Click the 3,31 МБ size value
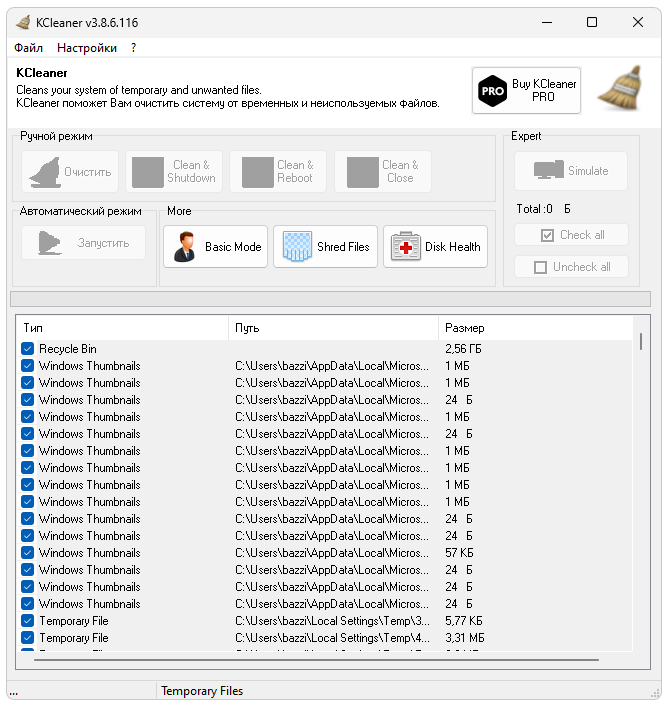Screen dimensions: 667x705 click(465, 638)
